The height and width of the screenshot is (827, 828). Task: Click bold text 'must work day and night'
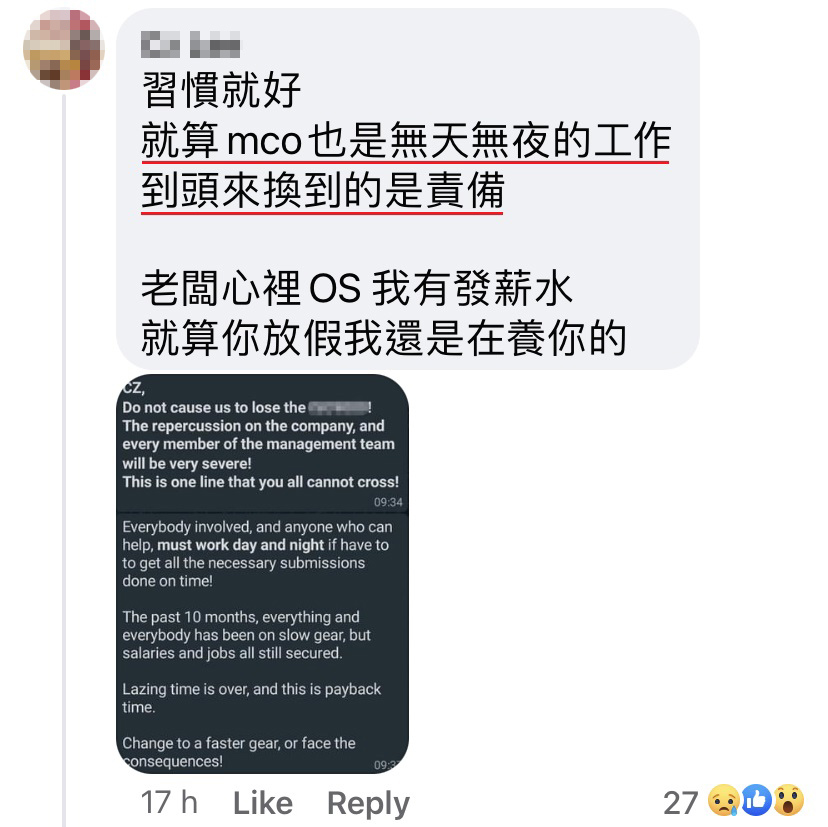pyautogui.click(x=241, y=545)
